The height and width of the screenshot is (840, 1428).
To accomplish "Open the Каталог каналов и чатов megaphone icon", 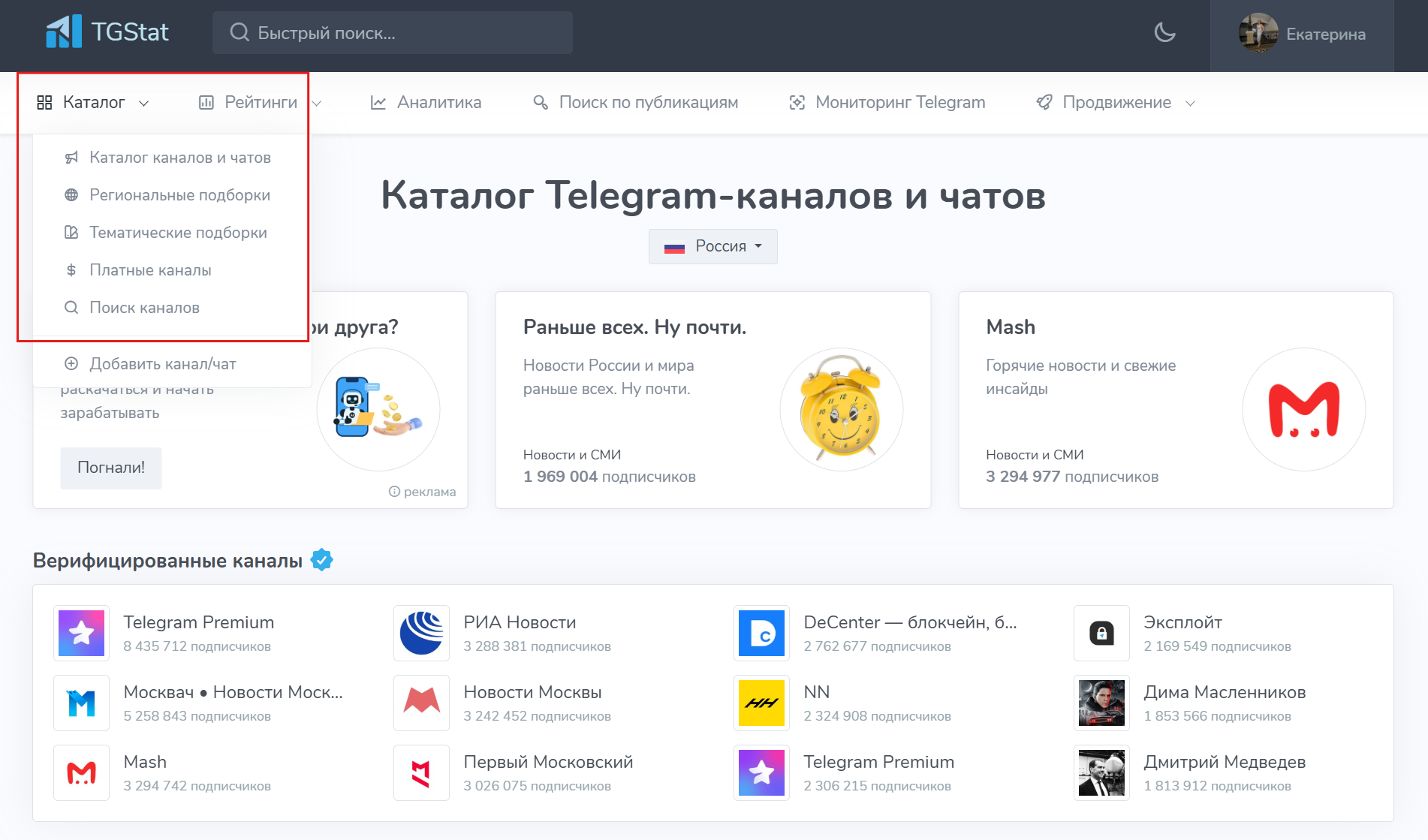I will click(x=71, y=157).
